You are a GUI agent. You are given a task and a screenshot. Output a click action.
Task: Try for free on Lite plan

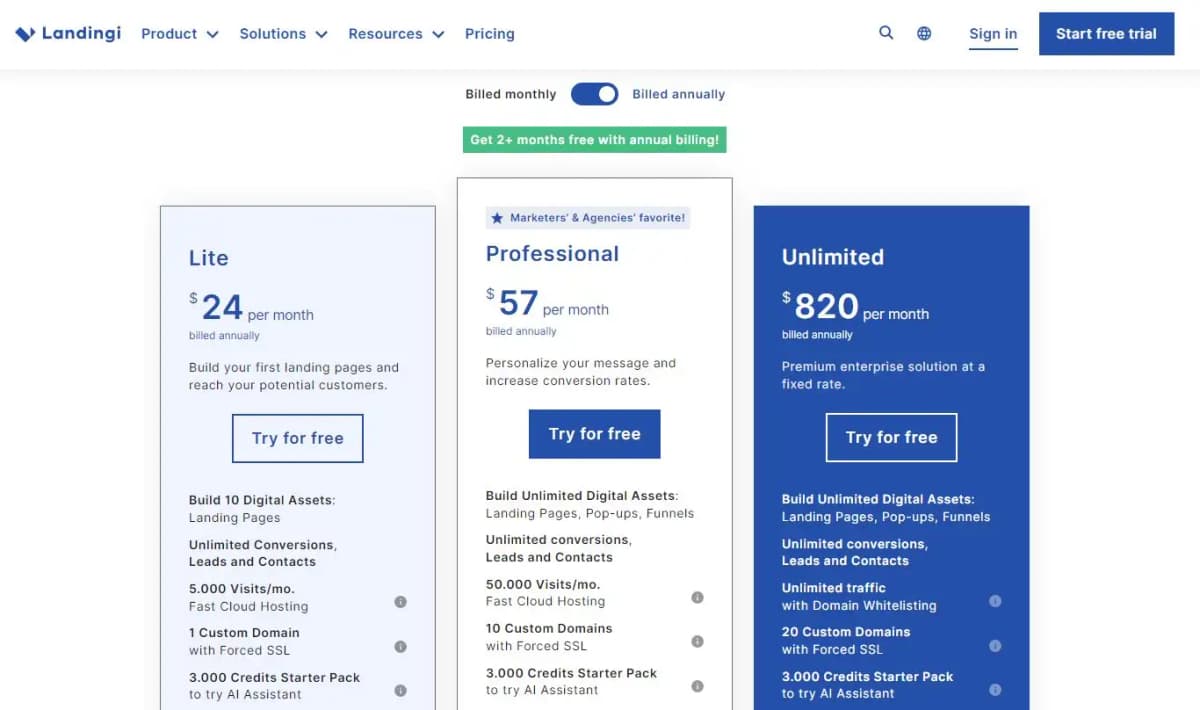[298, 438]
